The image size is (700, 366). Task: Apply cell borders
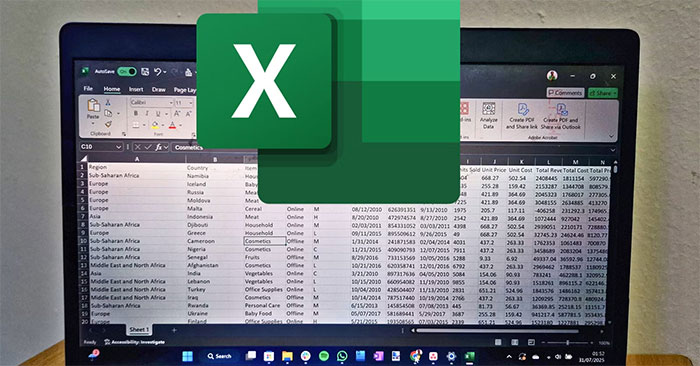[136, 125]
